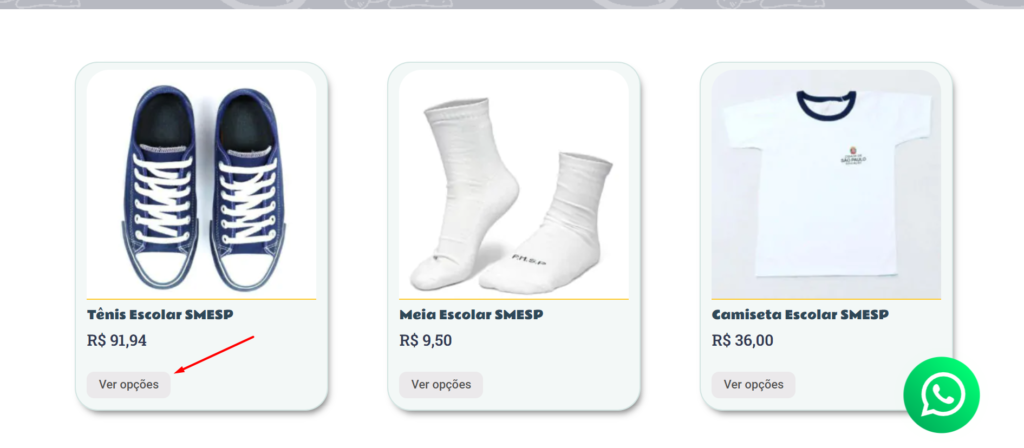Click Ver opções under Tênis Escolar SMESP
The height and width of the screenshot is (448, 1024).
129,385
